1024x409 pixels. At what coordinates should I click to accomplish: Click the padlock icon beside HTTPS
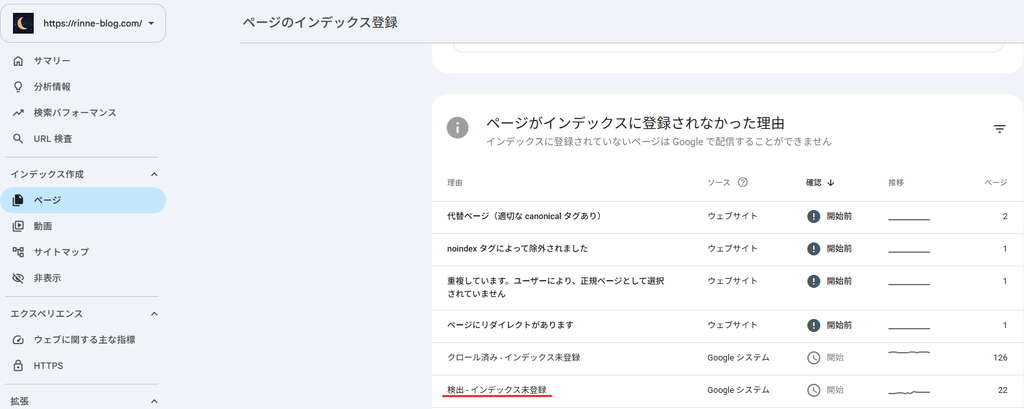coord(18,366)
